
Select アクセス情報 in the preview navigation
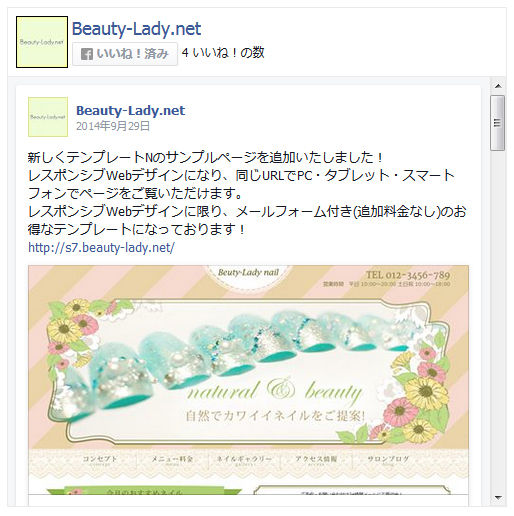click(316, 459)
